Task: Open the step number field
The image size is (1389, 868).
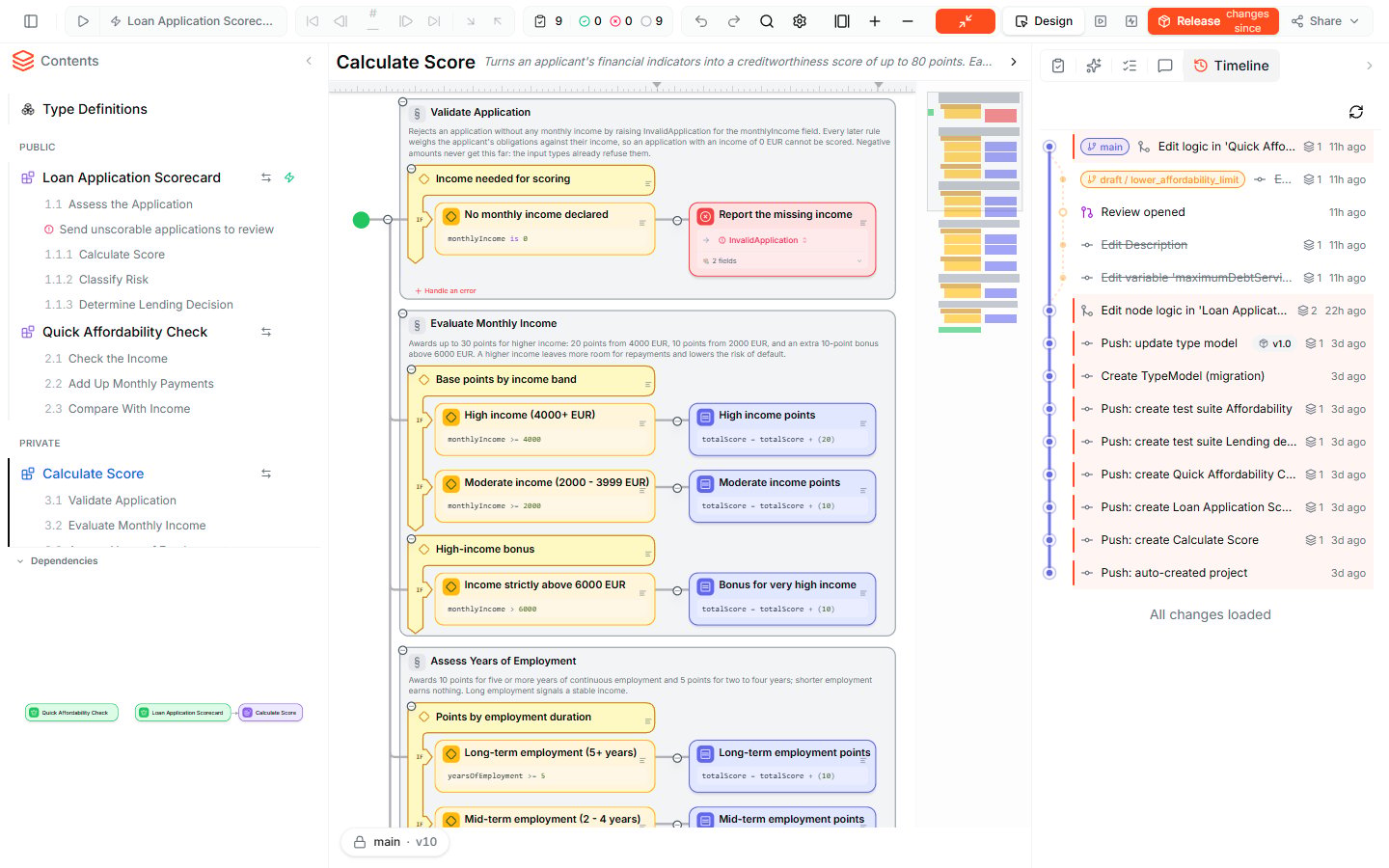Action: 373,21
